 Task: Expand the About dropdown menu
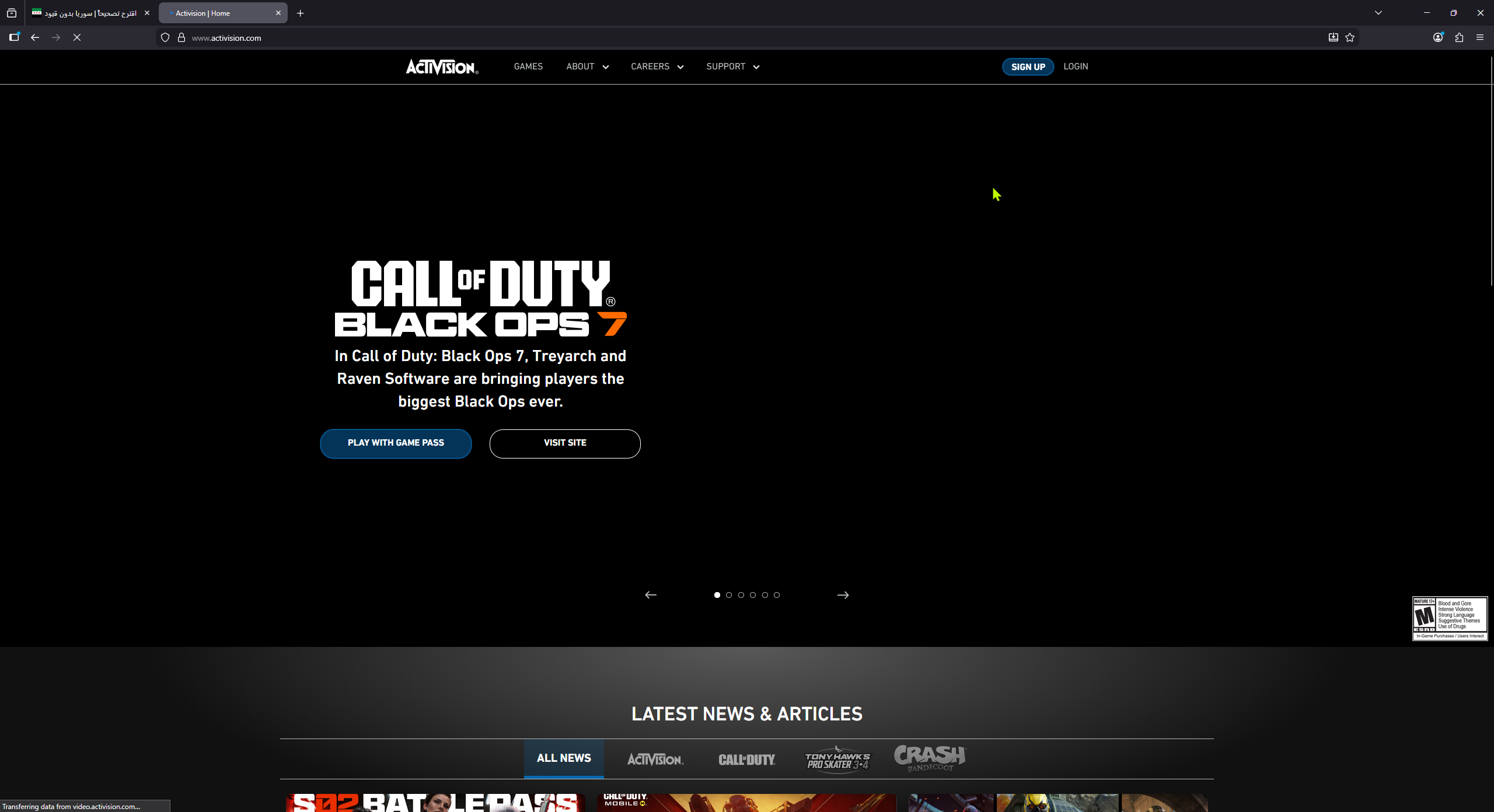point(587,66)
